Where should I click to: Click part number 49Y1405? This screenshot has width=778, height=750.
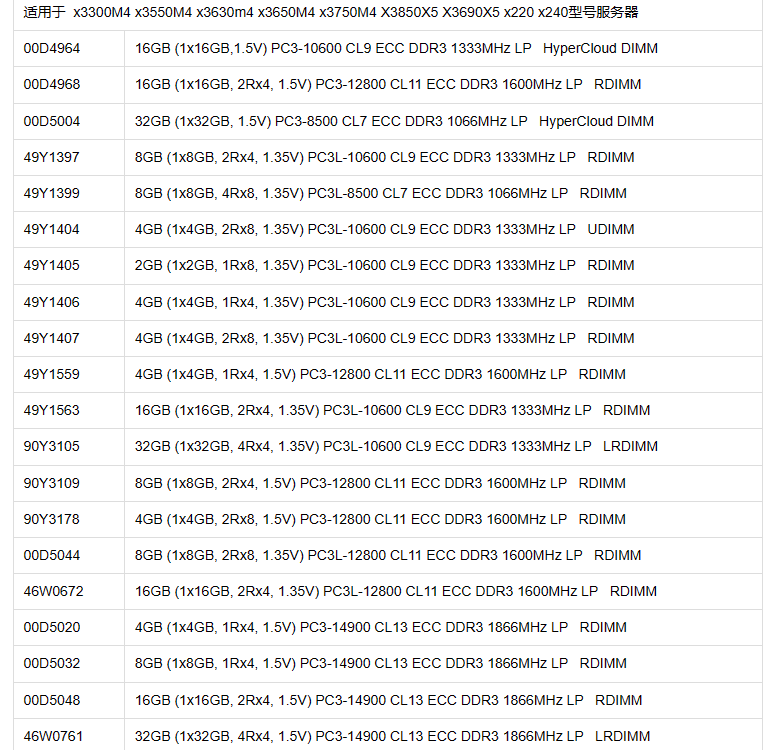(x=51, y=265)
